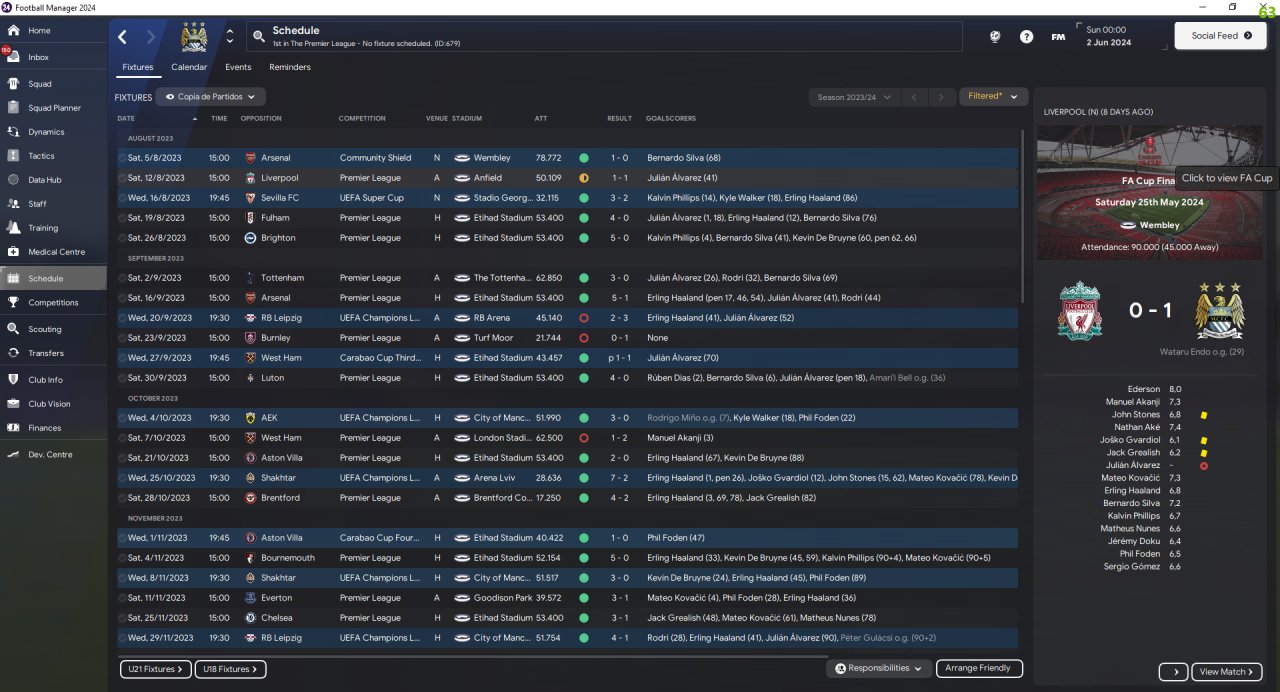Toggle the checkmark on Sat, 5/8/2023 fixture
The height and width of the screenshot is (692, 1280).
[122, 158]
